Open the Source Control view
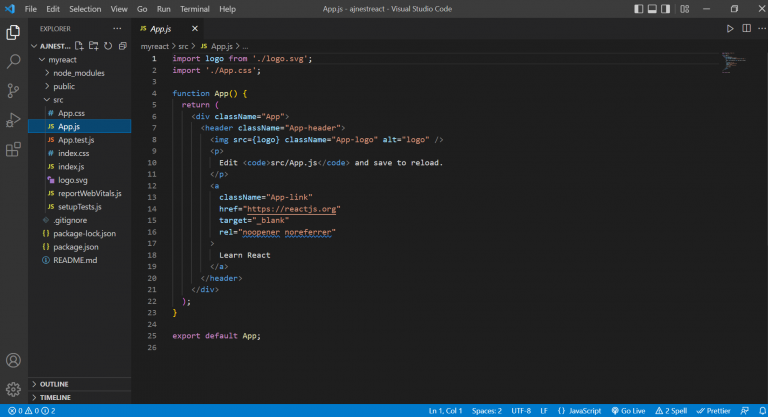 [14, 90]
